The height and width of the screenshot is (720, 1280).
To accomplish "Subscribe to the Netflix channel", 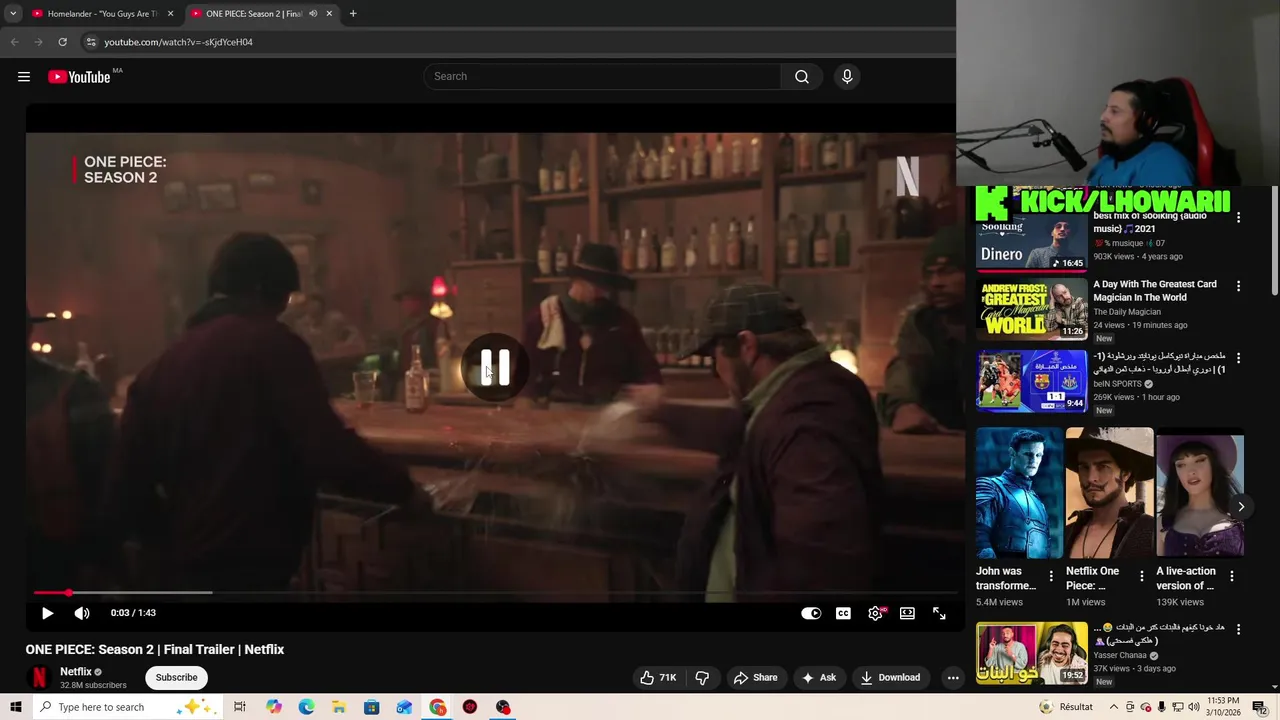I will (x=176, y=677).
